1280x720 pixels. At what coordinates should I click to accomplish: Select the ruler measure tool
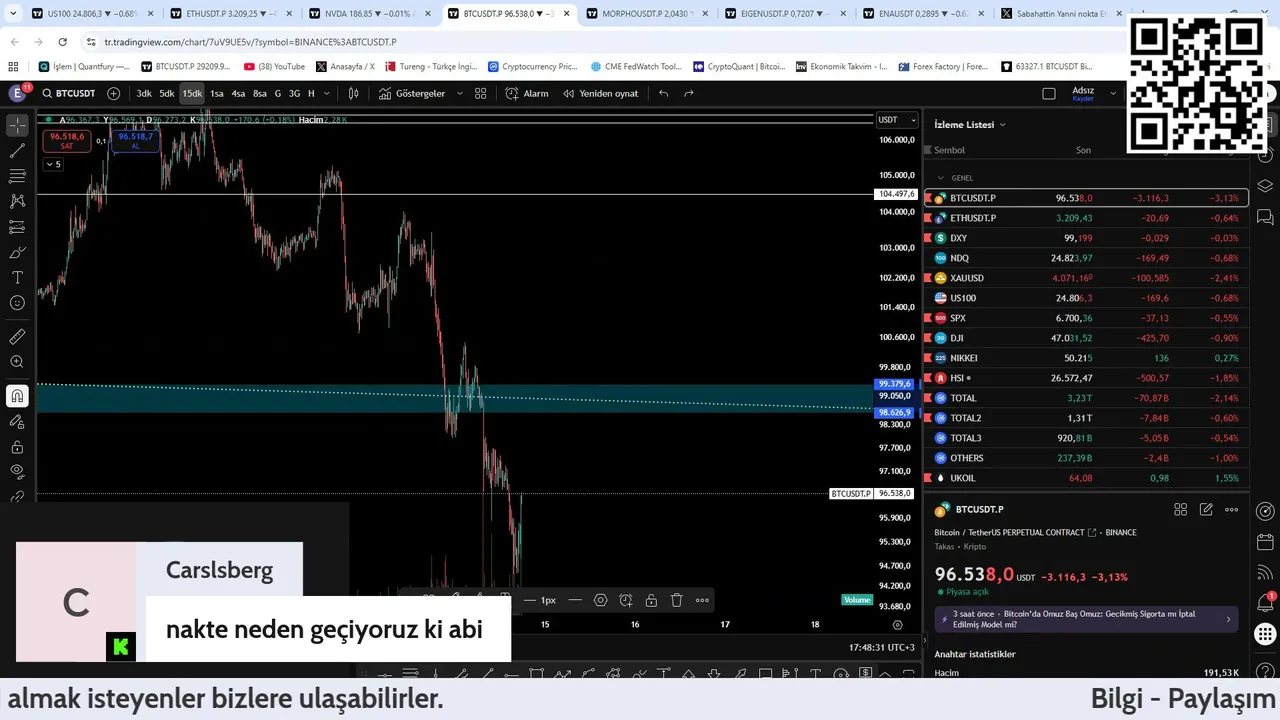17,337
